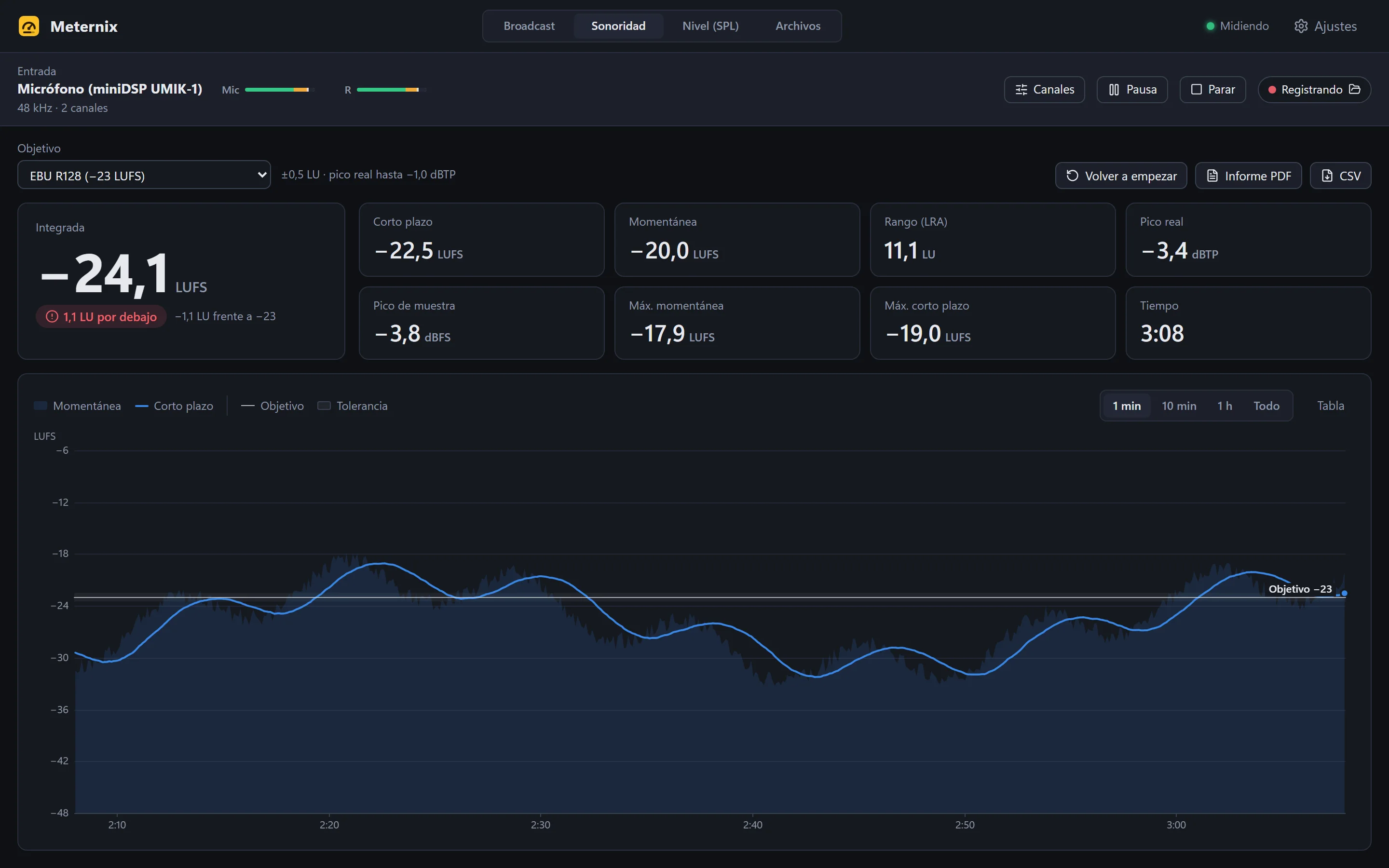Click the Rango (LRA) 11,1 LU card
1389x868 pixels.
pyautogui.click(x=993, y=239)
